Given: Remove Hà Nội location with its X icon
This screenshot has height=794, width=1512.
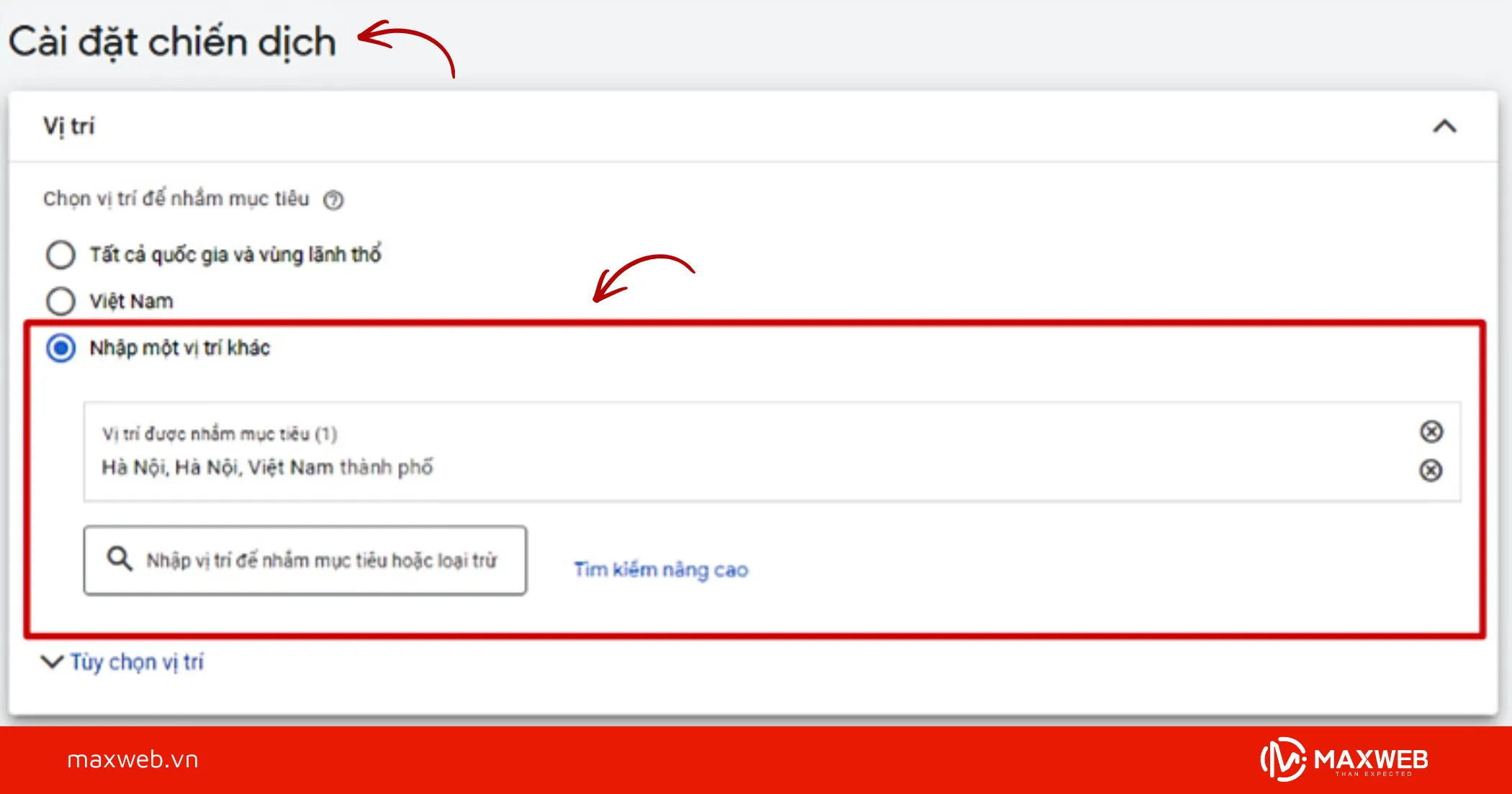Looking at the screenshot, I should [x=1431, y=470].
